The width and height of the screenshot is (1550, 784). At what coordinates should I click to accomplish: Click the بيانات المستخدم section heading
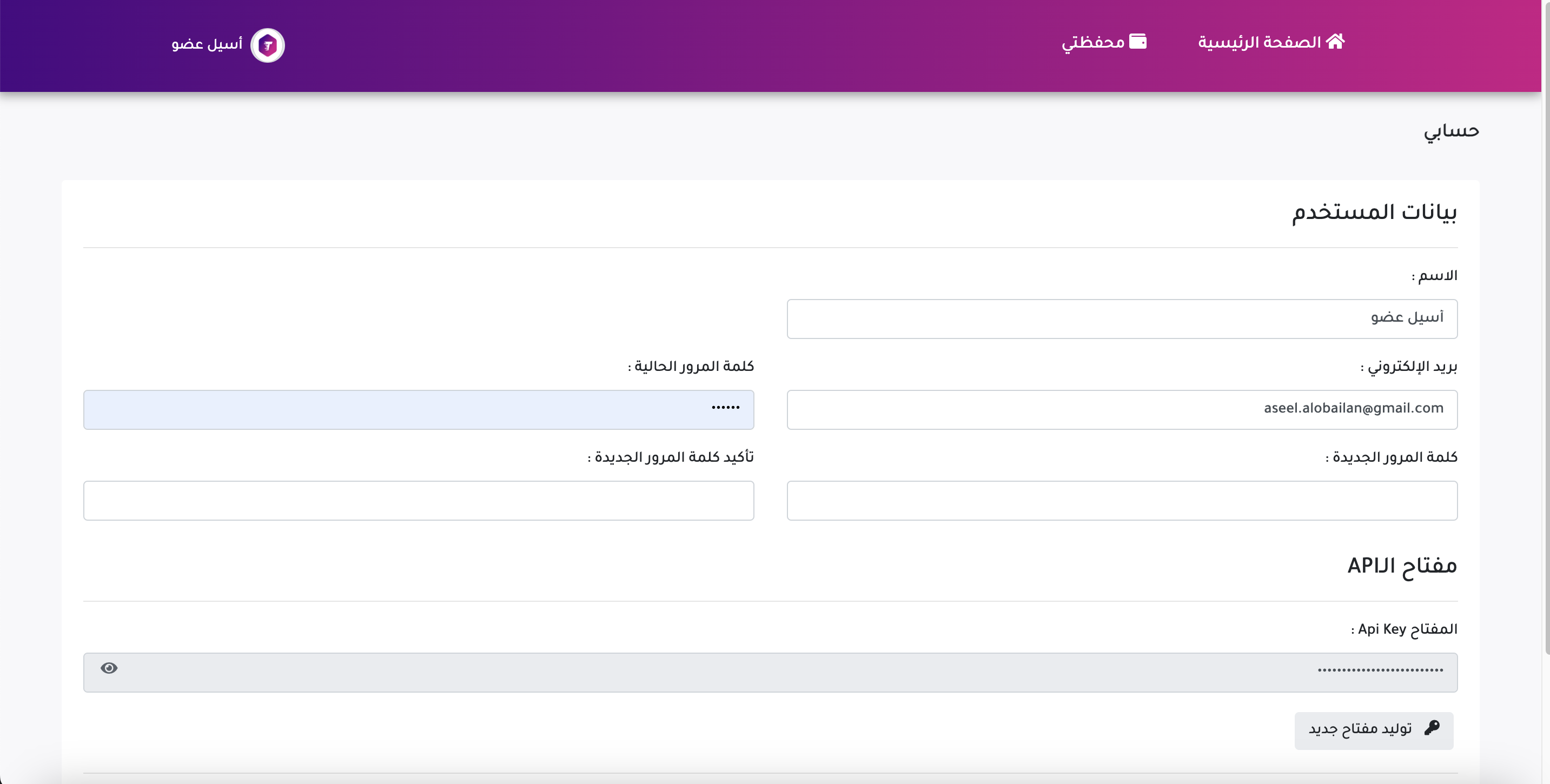point(1374,212)
